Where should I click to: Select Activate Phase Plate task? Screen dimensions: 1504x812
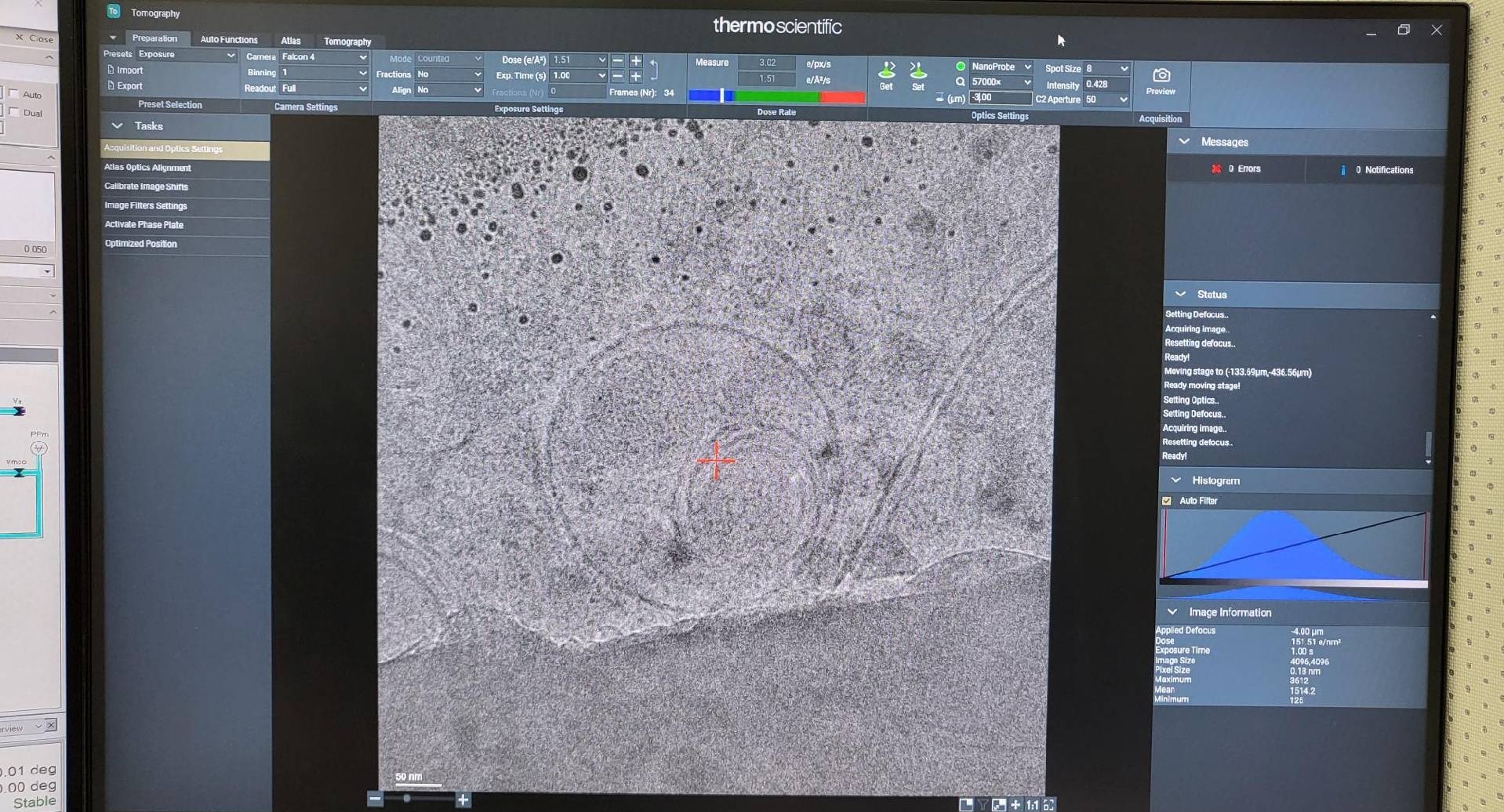point(185,225)
